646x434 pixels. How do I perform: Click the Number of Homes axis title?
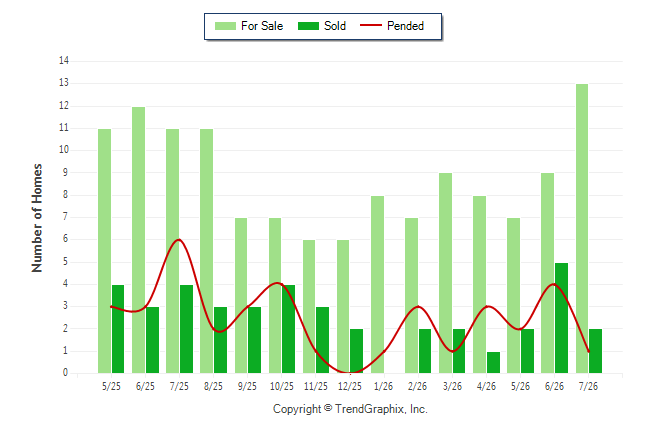[37, 218]
